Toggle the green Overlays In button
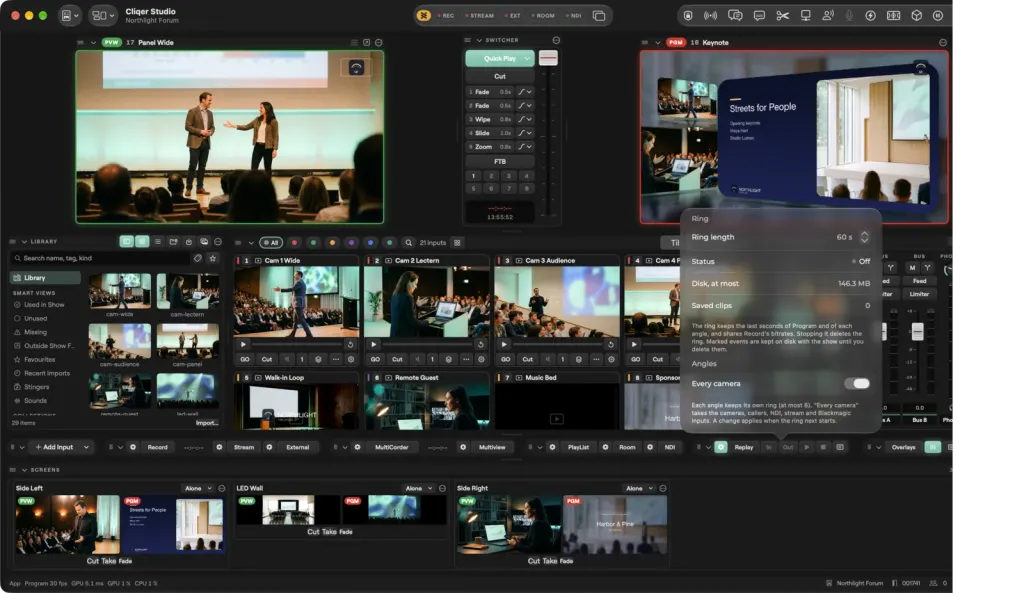Screen dimensions: 1024x593 pos(932,447)
